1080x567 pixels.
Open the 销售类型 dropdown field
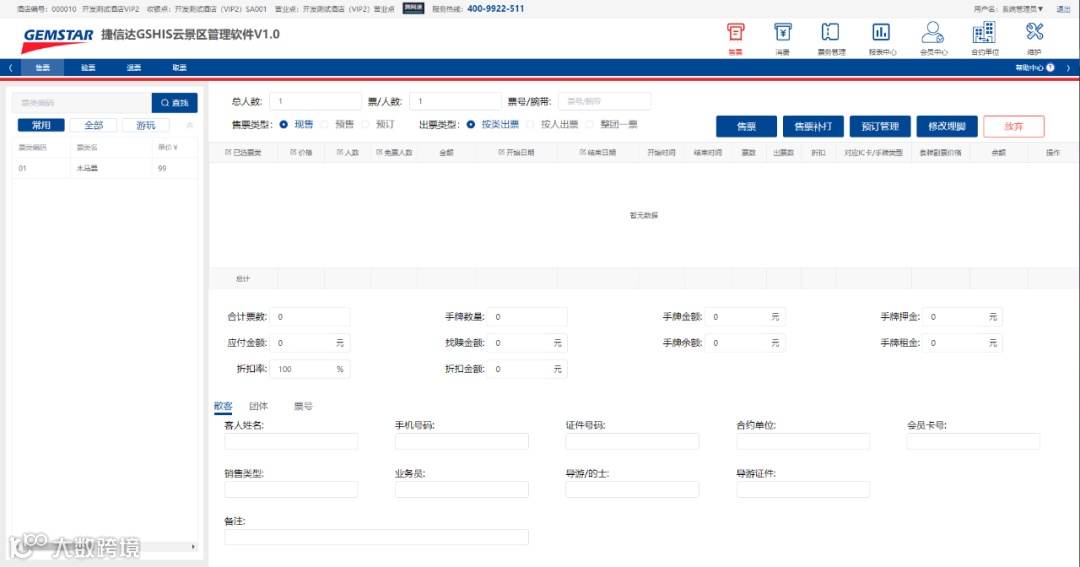[291, 489]
